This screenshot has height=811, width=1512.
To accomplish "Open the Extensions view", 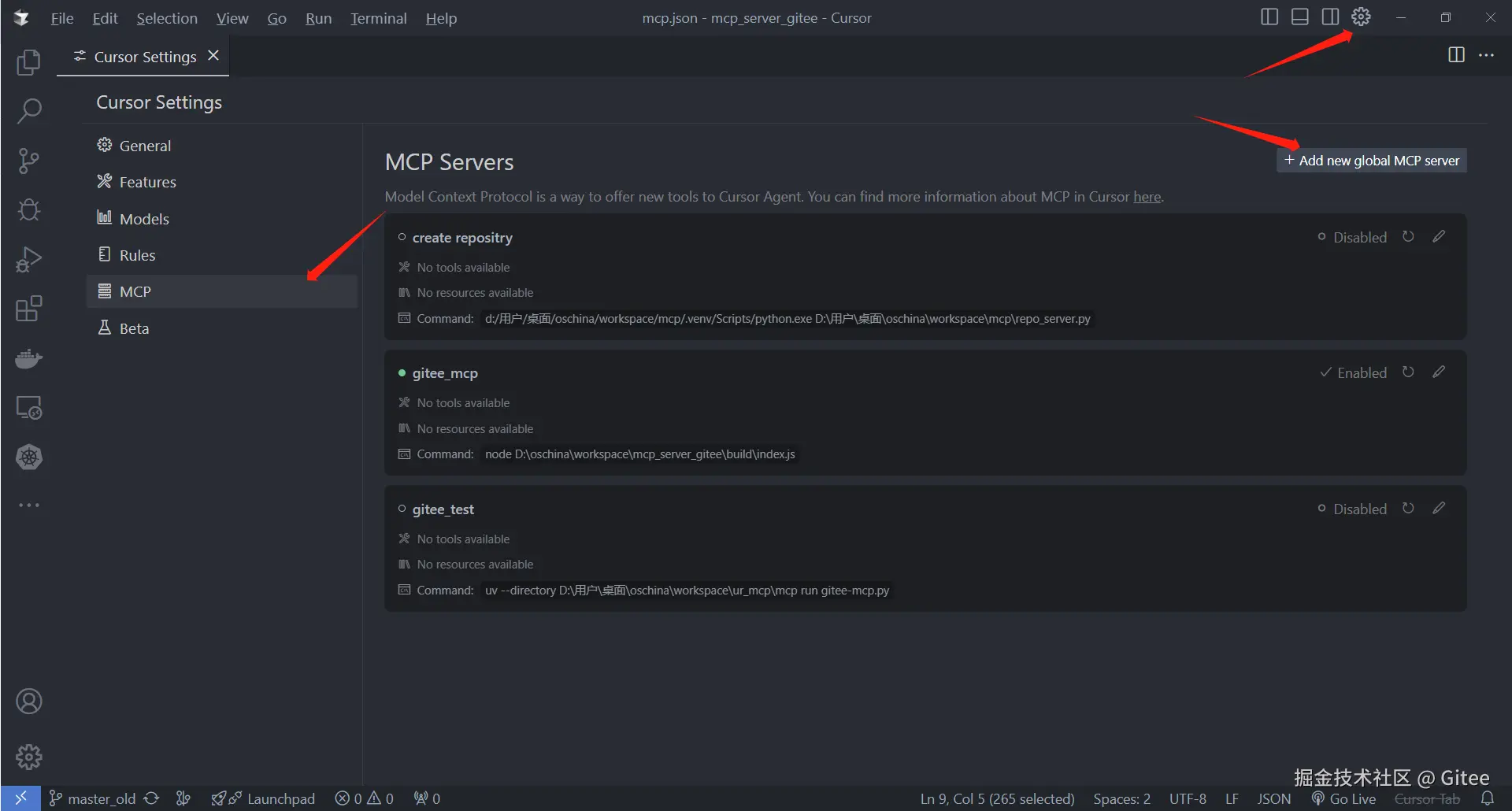I will [29, 309].
